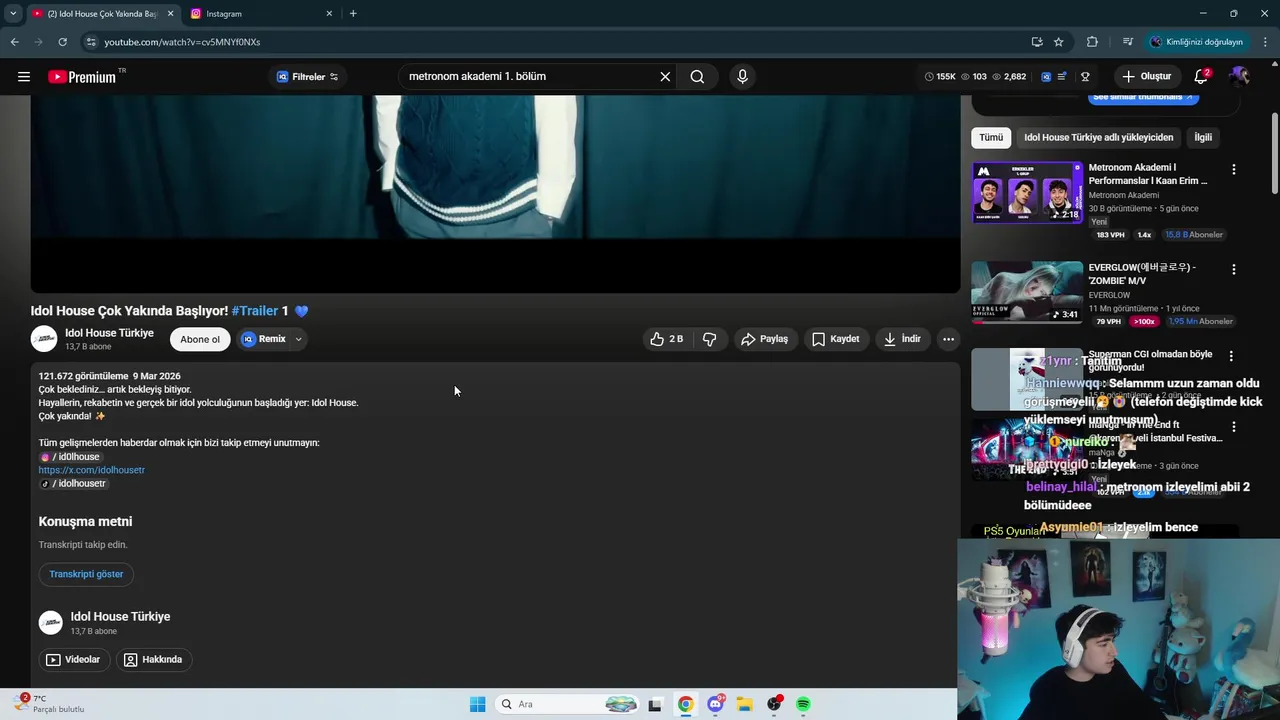Go back in browser history
Viewport: 1280px width, 720px height.
14,42
